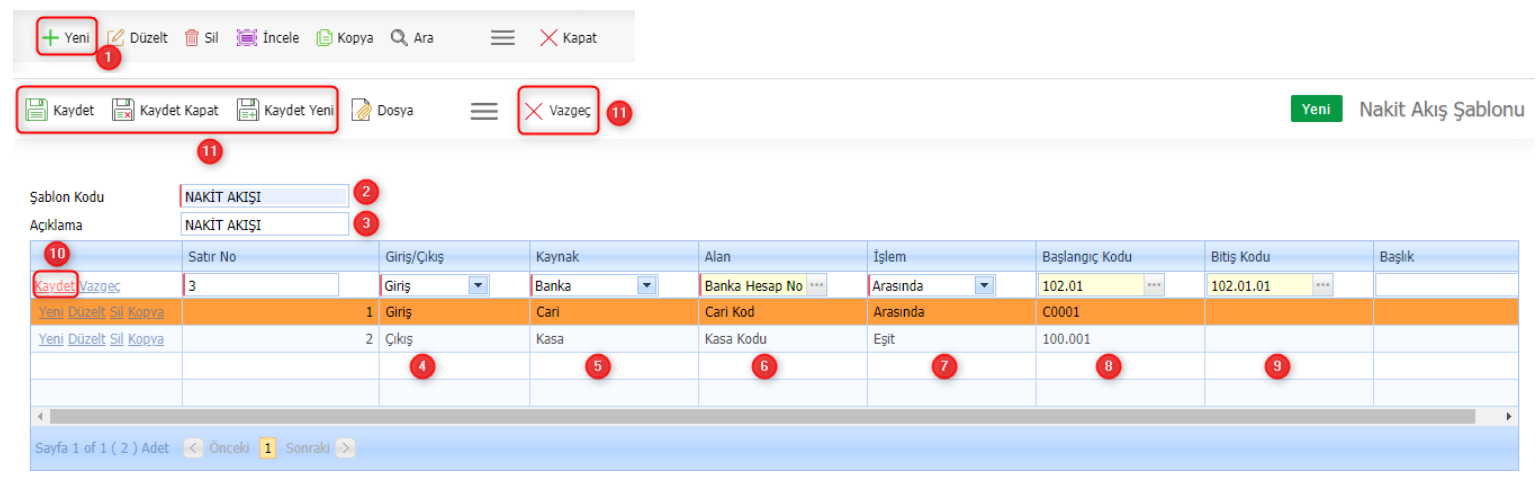
Task: Click page number 1 in pager
Action: [x=268, y=448]
